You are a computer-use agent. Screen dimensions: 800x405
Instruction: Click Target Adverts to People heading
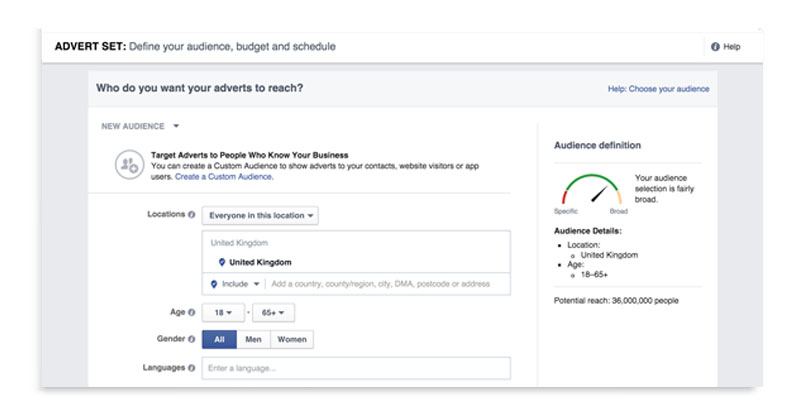tap(249, 155)
